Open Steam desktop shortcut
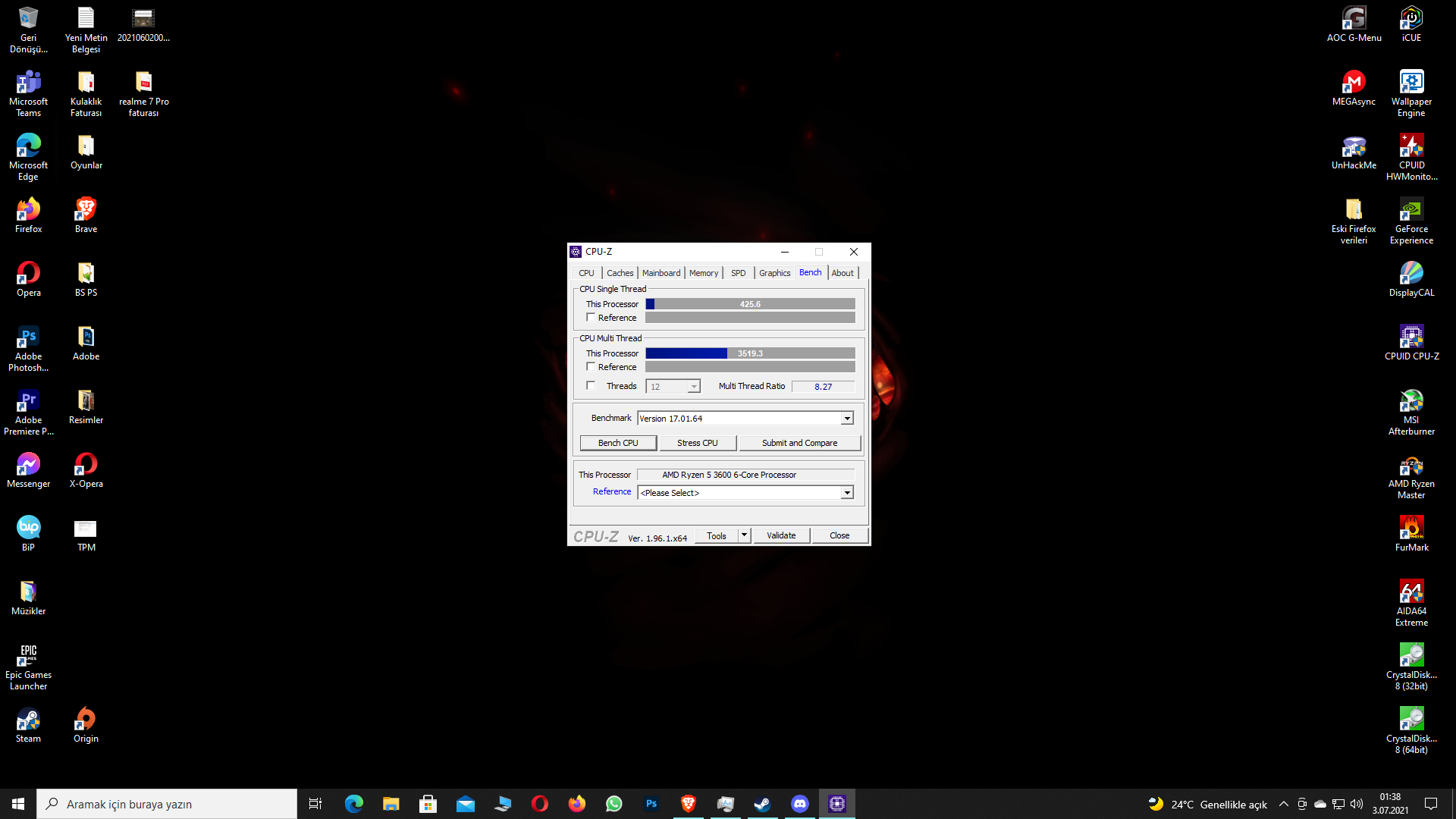This screenshot has height=819, width=1456. 28,725
